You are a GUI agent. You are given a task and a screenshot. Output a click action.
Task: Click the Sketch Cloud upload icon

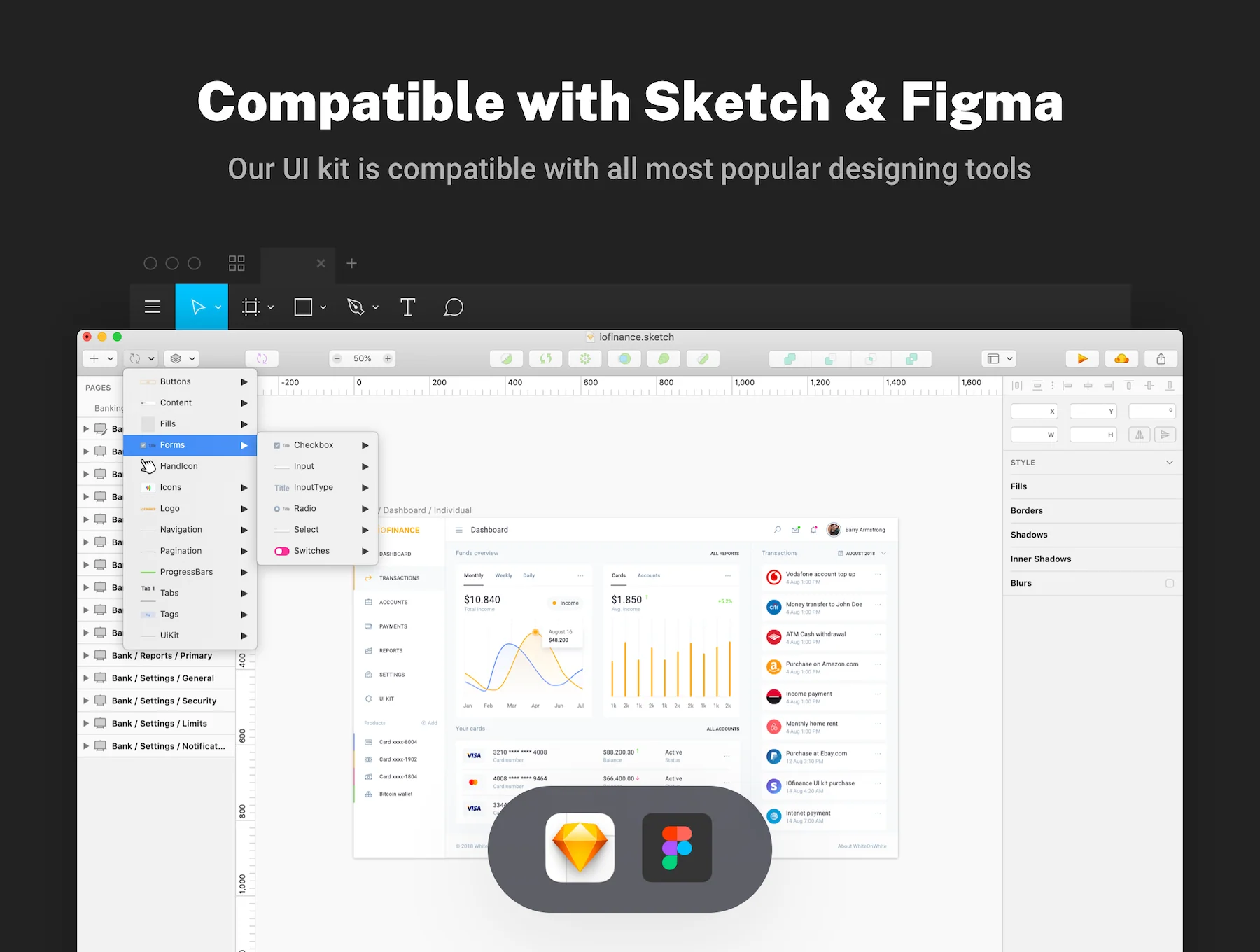(x=1121, y=358)
